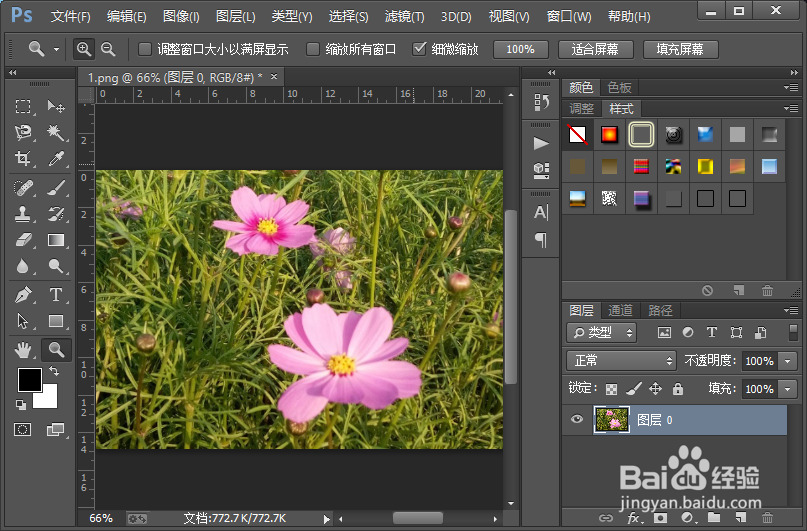Switch to the 路径 tab
The height and width of the screenshot is (531, 807).
tap(660, 310)
